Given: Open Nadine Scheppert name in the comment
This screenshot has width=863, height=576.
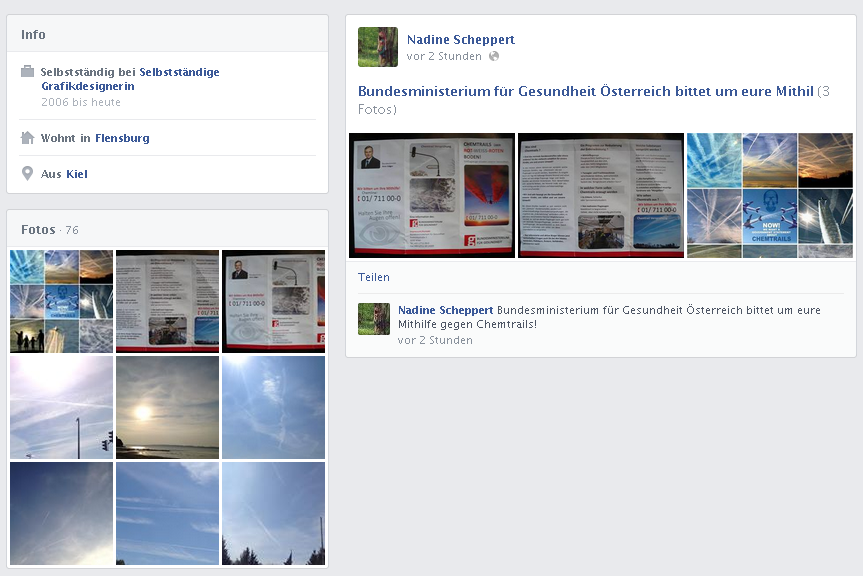Looking at the screenshot, I should (x=445, y=310).
